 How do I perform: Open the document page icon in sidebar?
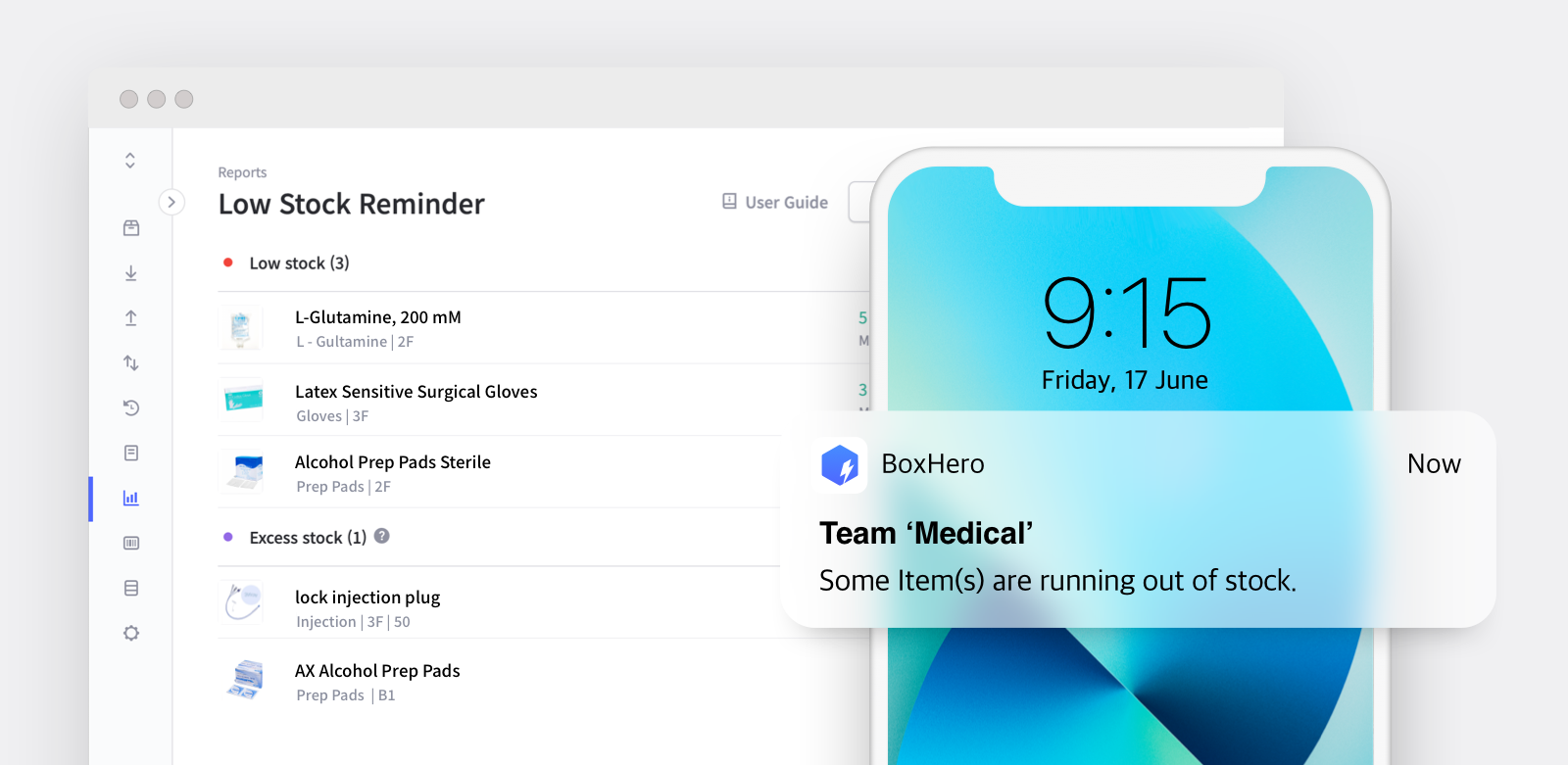click(131, 453)
